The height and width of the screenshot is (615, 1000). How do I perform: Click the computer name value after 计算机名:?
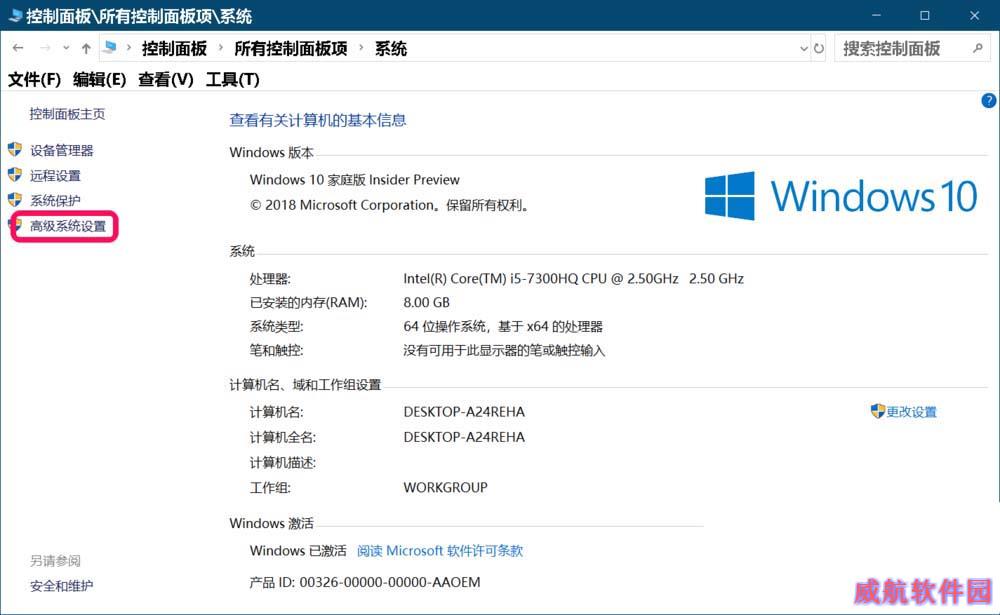coord(464,412)
